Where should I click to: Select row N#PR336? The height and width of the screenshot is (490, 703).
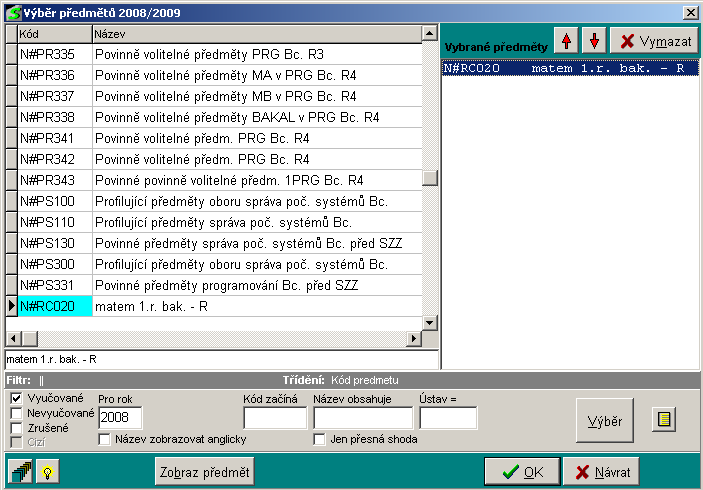tap(214, 75)
